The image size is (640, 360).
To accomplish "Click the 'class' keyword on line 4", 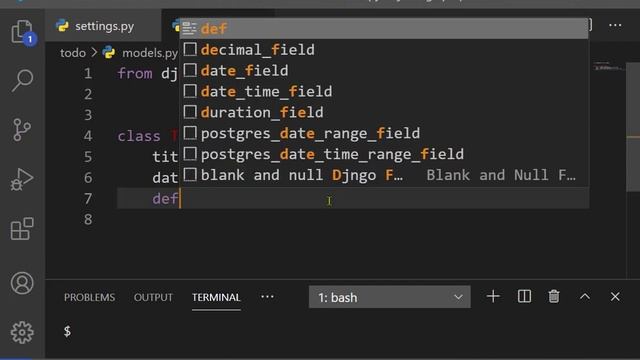I will pyautogui.click(x=139, y=136).
